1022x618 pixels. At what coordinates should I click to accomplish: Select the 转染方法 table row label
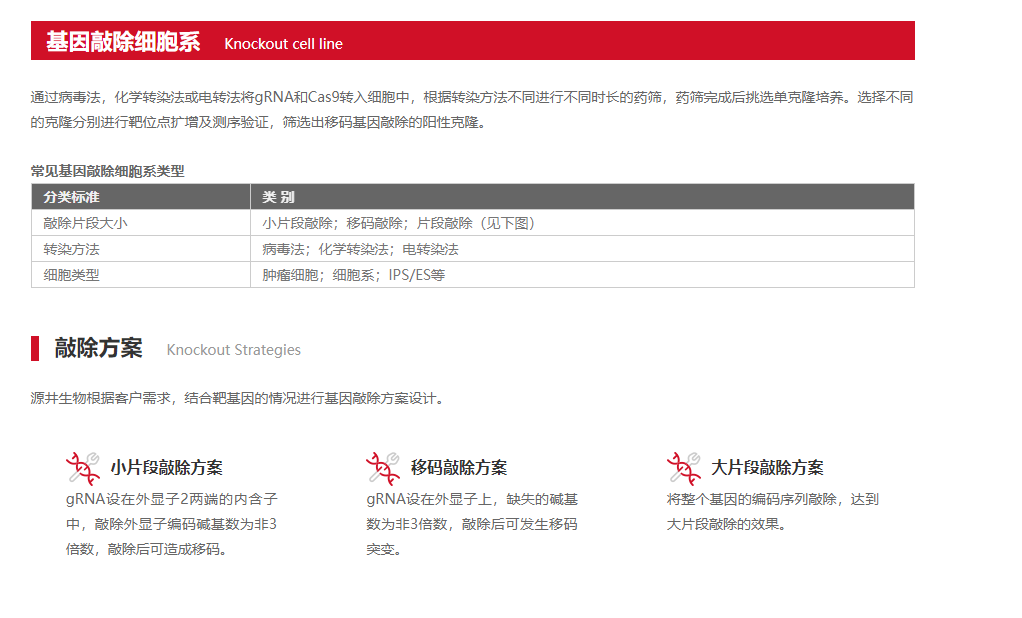[x=71, y=249]
